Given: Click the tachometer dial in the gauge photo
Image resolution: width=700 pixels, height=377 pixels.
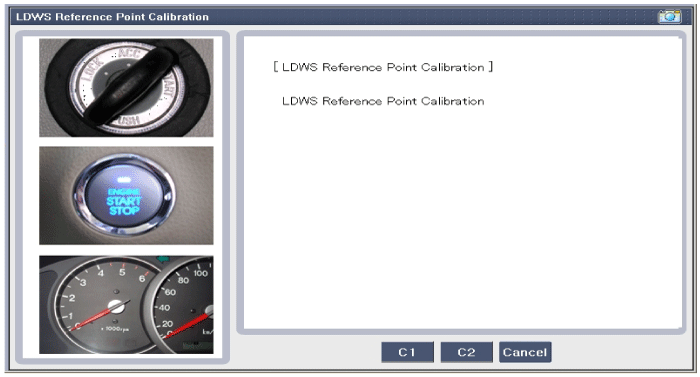Looking at the screenshot, I should (107, 304).
